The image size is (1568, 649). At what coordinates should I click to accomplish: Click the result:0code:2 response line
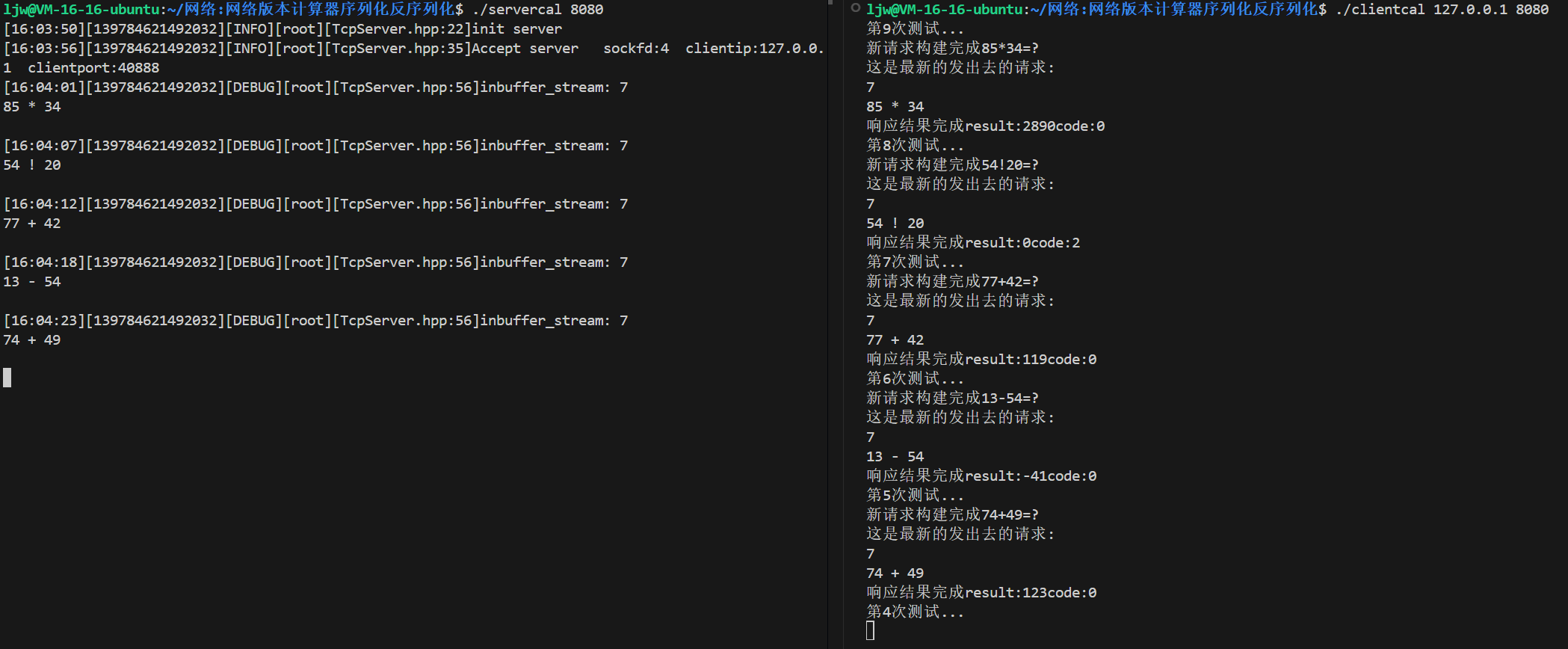pos(972,243)
